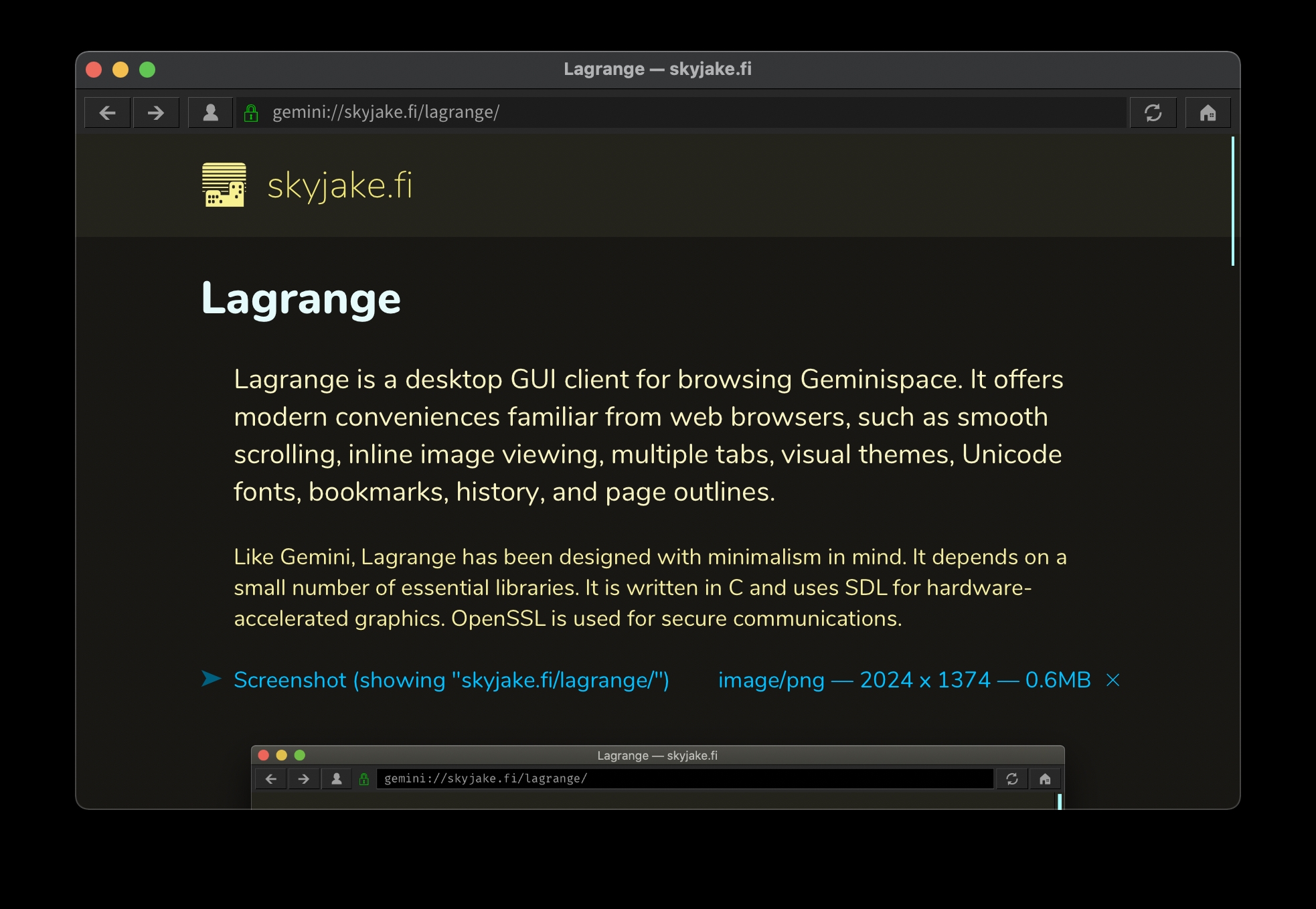Viewport: 1316px width, 909px height.
Task: Click the "Lagrange — skyjake.fi" window title
Action: 657,69
